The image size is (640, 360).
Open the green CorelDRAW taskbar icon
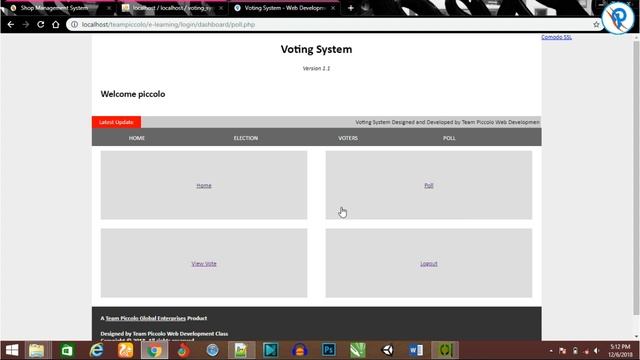(x=358, y=350)
